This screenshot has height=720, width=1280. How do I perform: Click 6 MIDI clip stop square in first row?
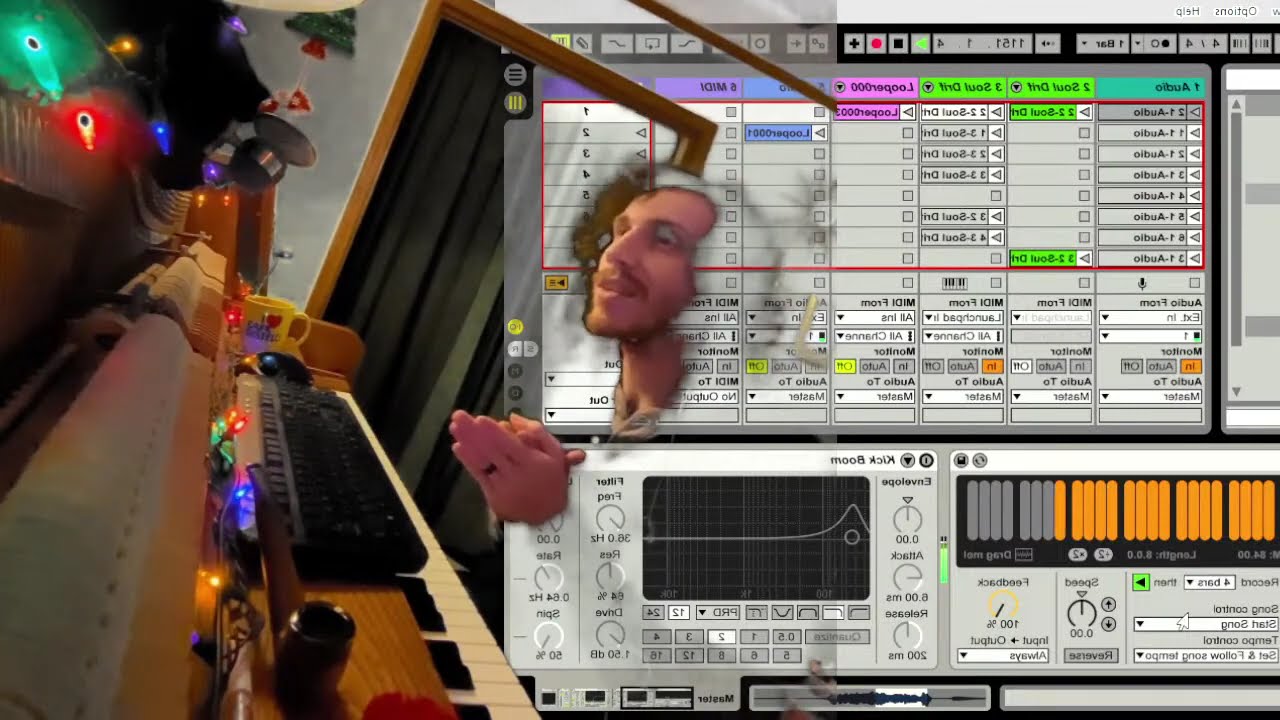click(731, 113)
